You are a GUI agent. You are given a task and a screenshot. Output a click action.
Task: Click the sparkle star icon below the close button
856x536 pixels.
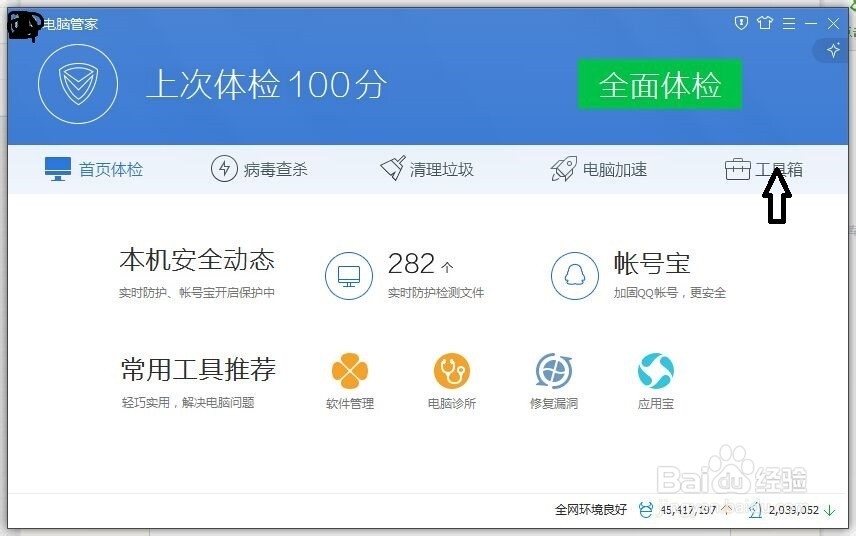[833, 51]
